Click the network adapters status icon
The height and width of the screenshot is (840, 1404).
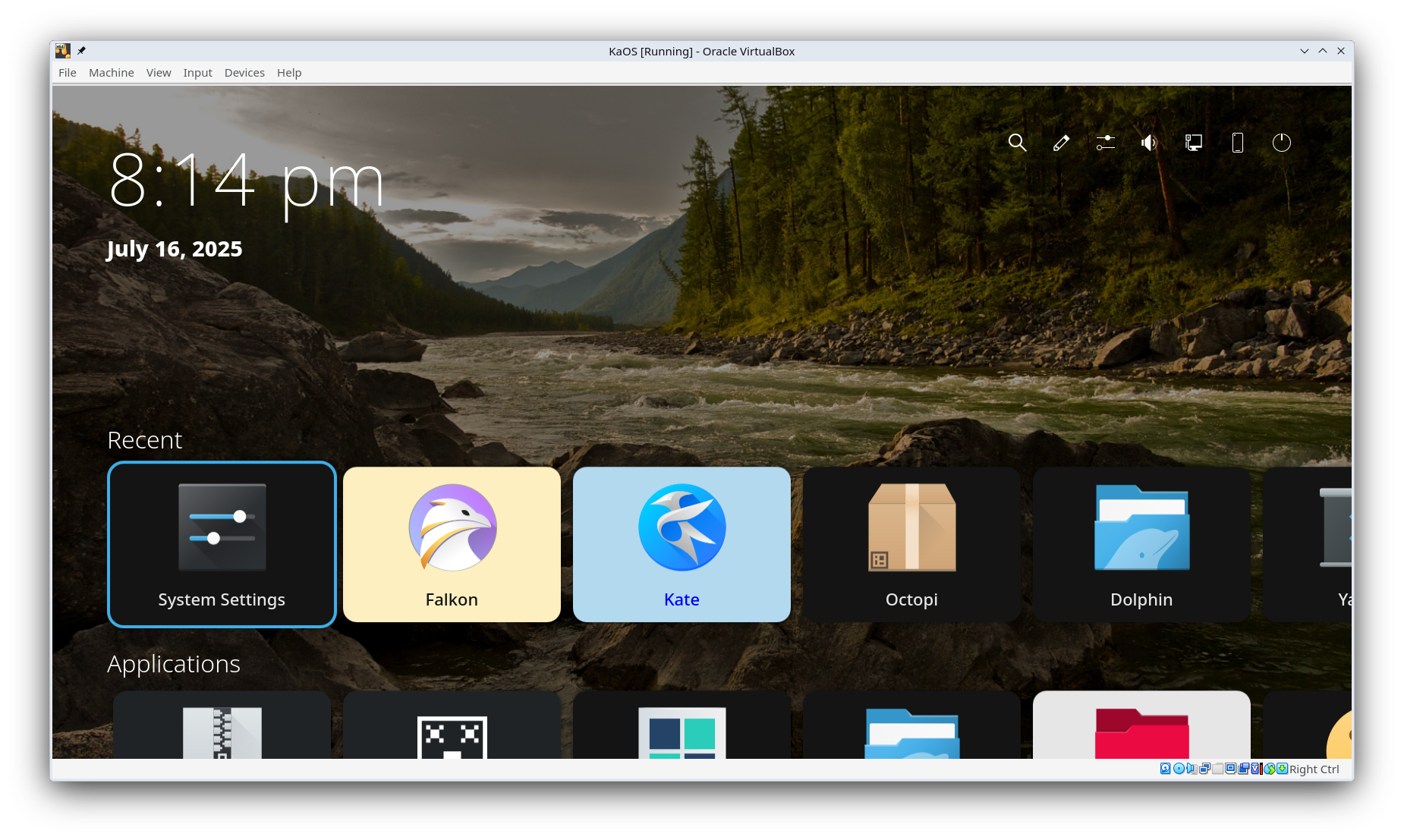click(x=1204, y=769)
